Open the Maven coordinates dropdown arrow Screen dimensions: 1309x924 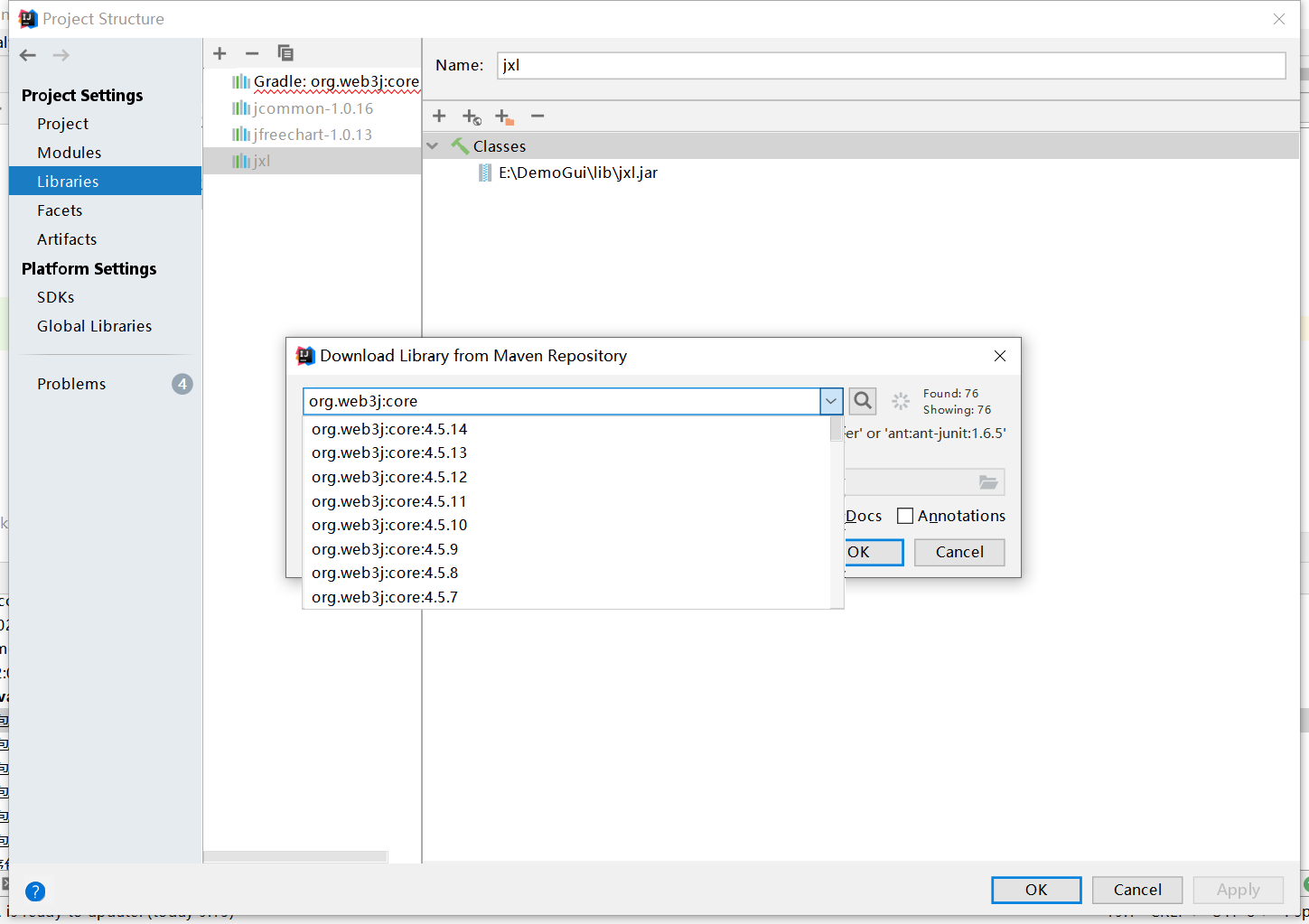pyautogui.click(x=830, y=400)
